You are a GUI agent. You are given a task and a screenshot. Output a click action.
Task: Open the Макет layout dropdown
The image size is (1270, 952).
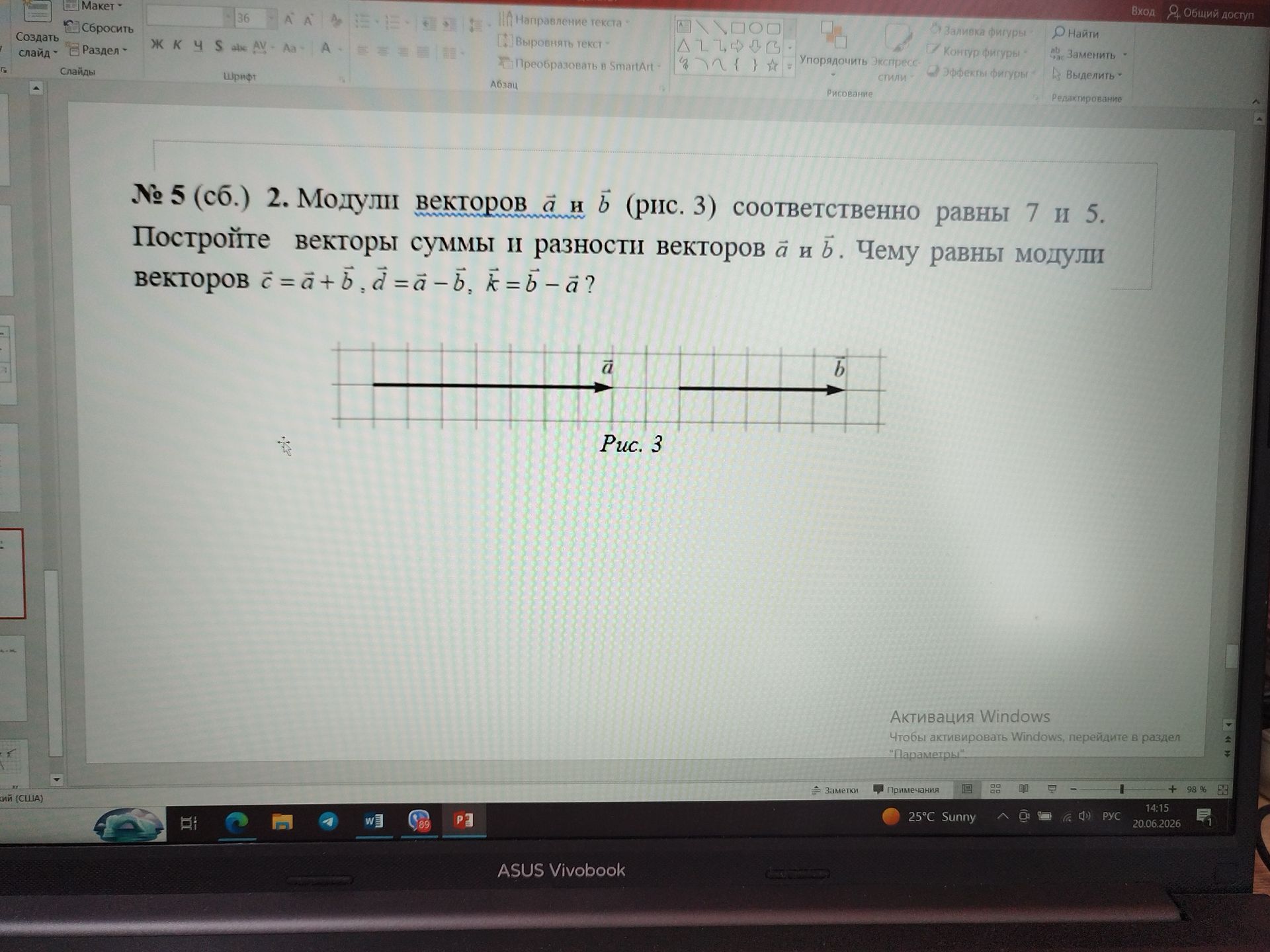click(93, 6)
